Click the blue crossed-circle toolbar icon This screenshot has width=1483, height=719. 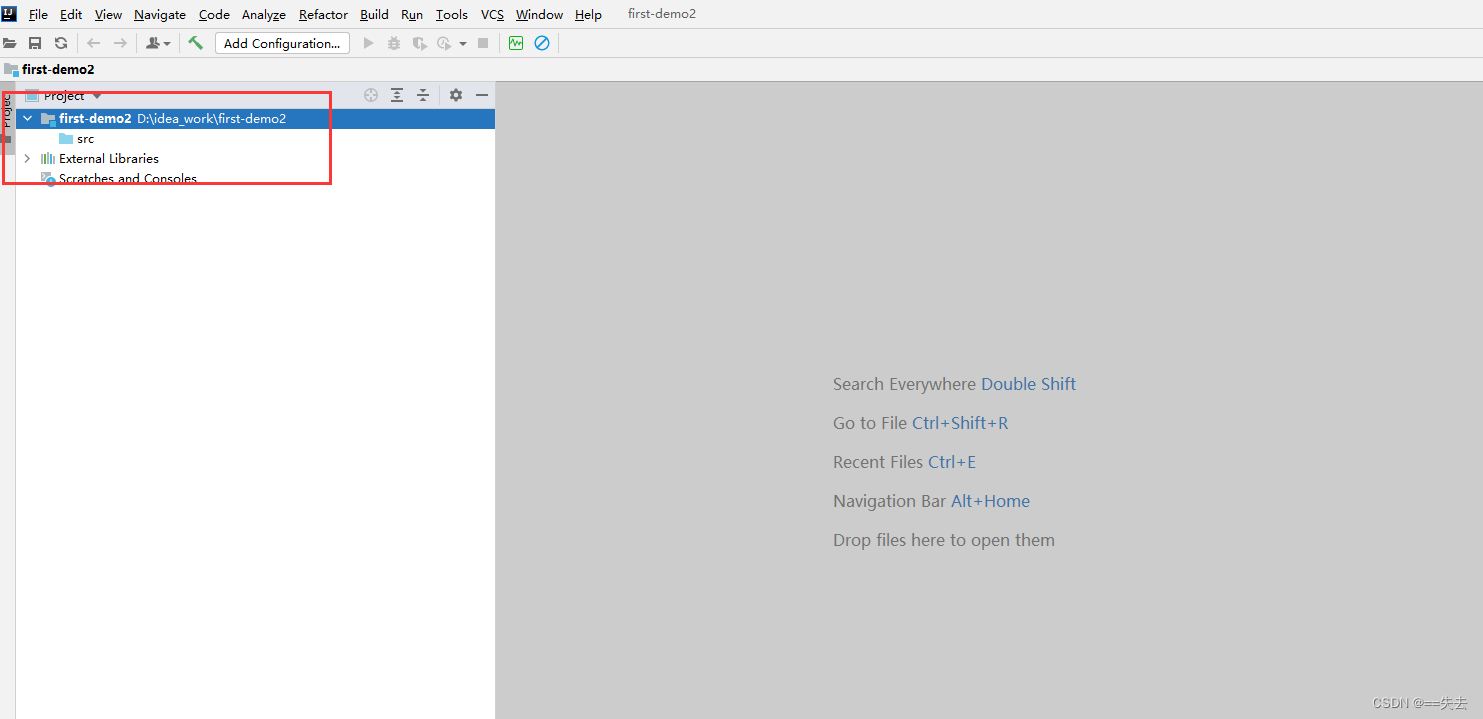click(x=542, y=43)
